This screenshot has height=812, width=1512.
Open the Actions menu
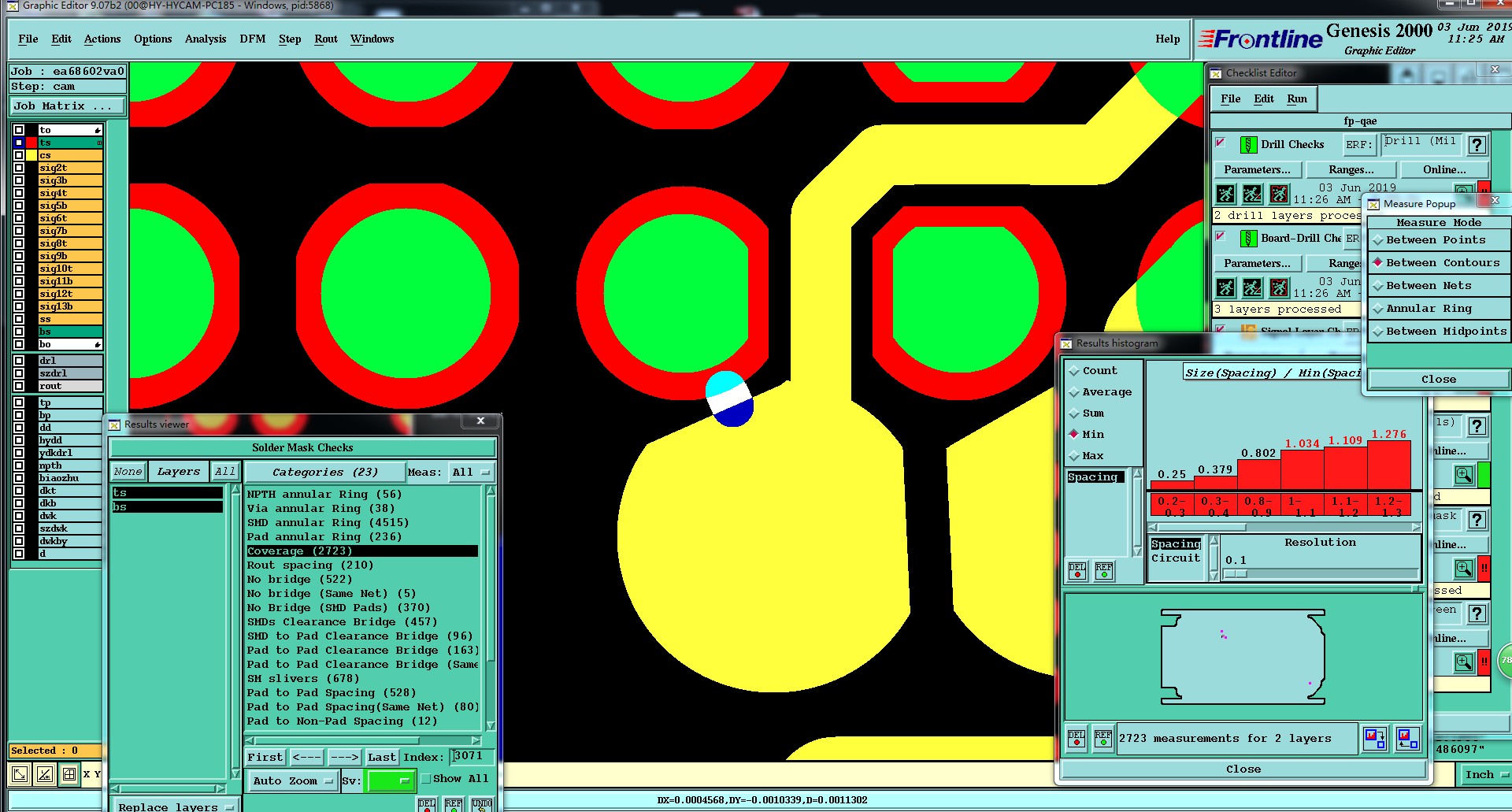coord(102,39)
